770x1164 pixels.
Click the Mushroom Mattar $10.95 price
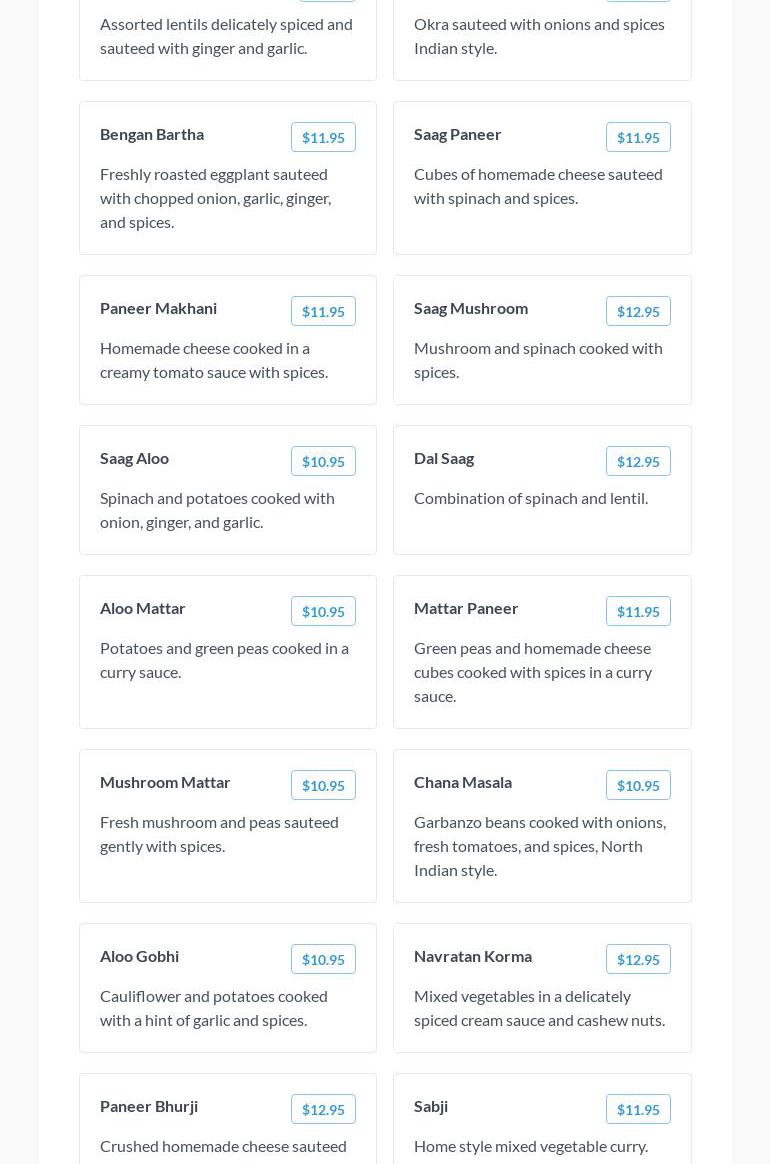[x=323, y=786]
